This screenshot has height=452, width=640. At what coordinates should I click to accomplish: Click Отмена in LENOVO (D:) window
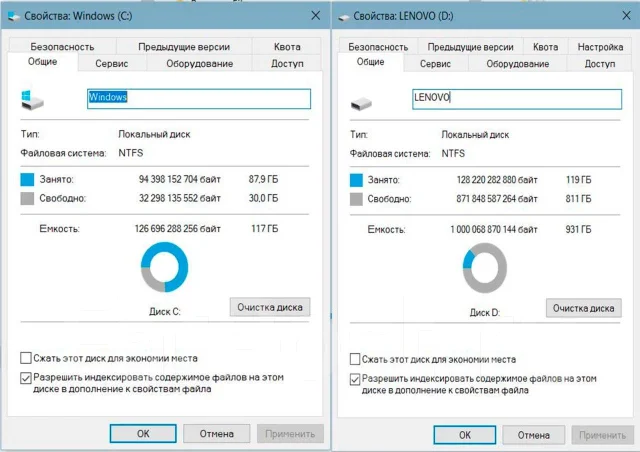[534, 435]
